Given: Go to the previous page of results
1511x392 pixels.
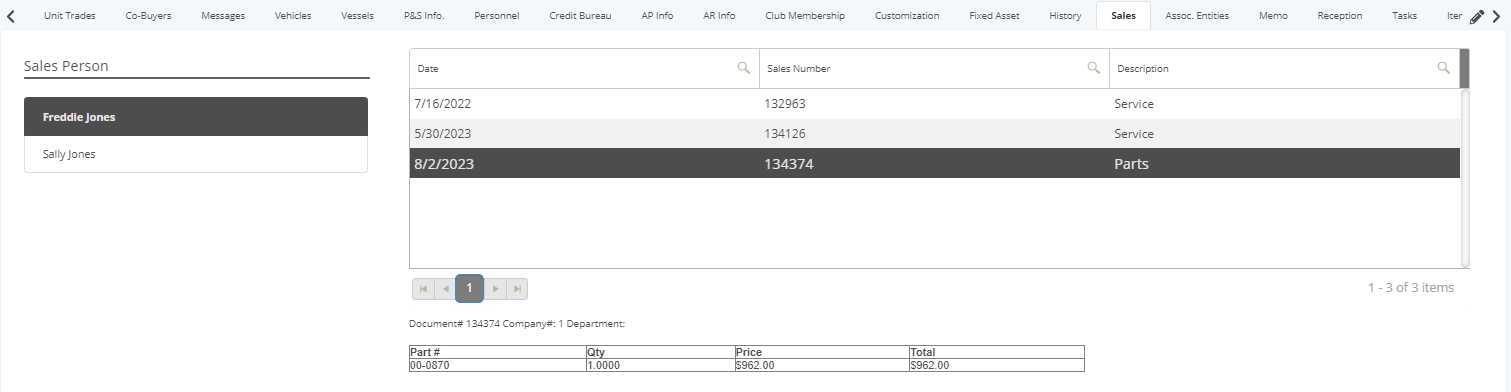Looking at the screenshot, I should point(445,289).
